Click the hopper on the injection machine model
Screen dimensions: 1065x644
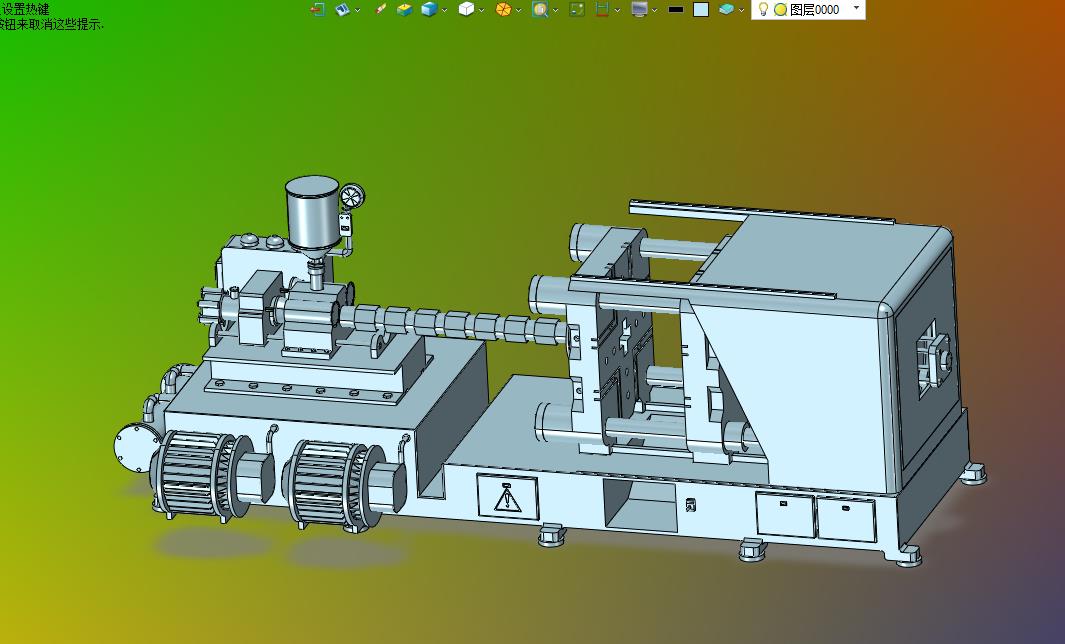(x=312, y=214)
